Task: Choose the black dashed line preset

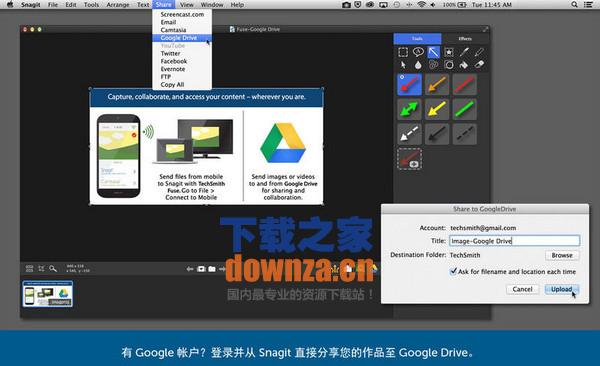Action: point(465,134)
